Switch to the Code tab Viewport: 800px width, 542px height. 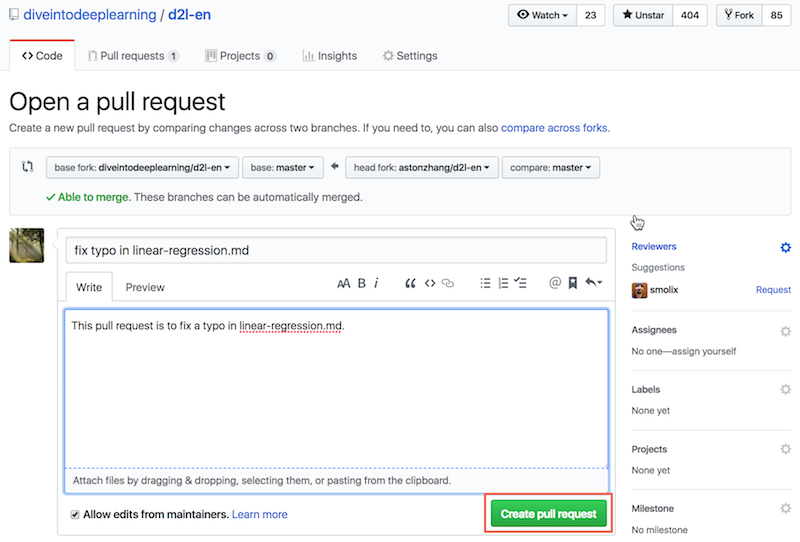pyautogui.click(x=42, y=56)
